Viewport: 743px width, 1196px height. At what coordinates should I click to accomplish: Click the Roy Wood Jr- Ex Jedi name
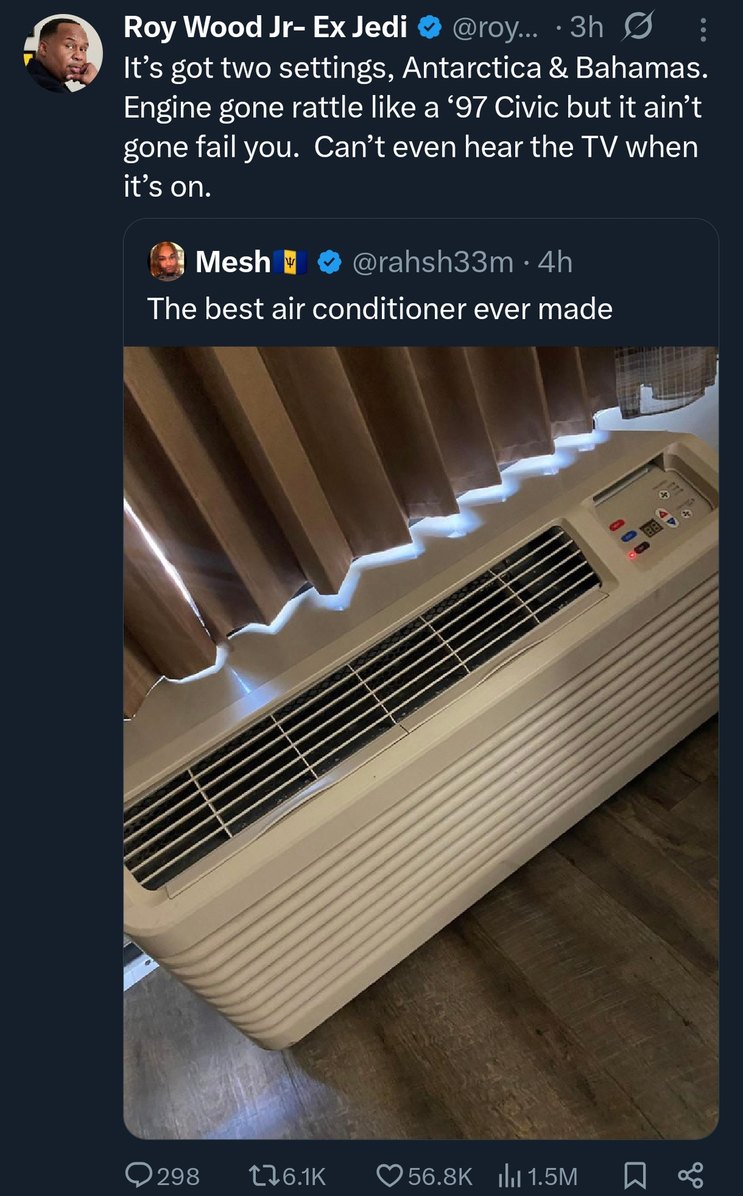tap(265, 27)
